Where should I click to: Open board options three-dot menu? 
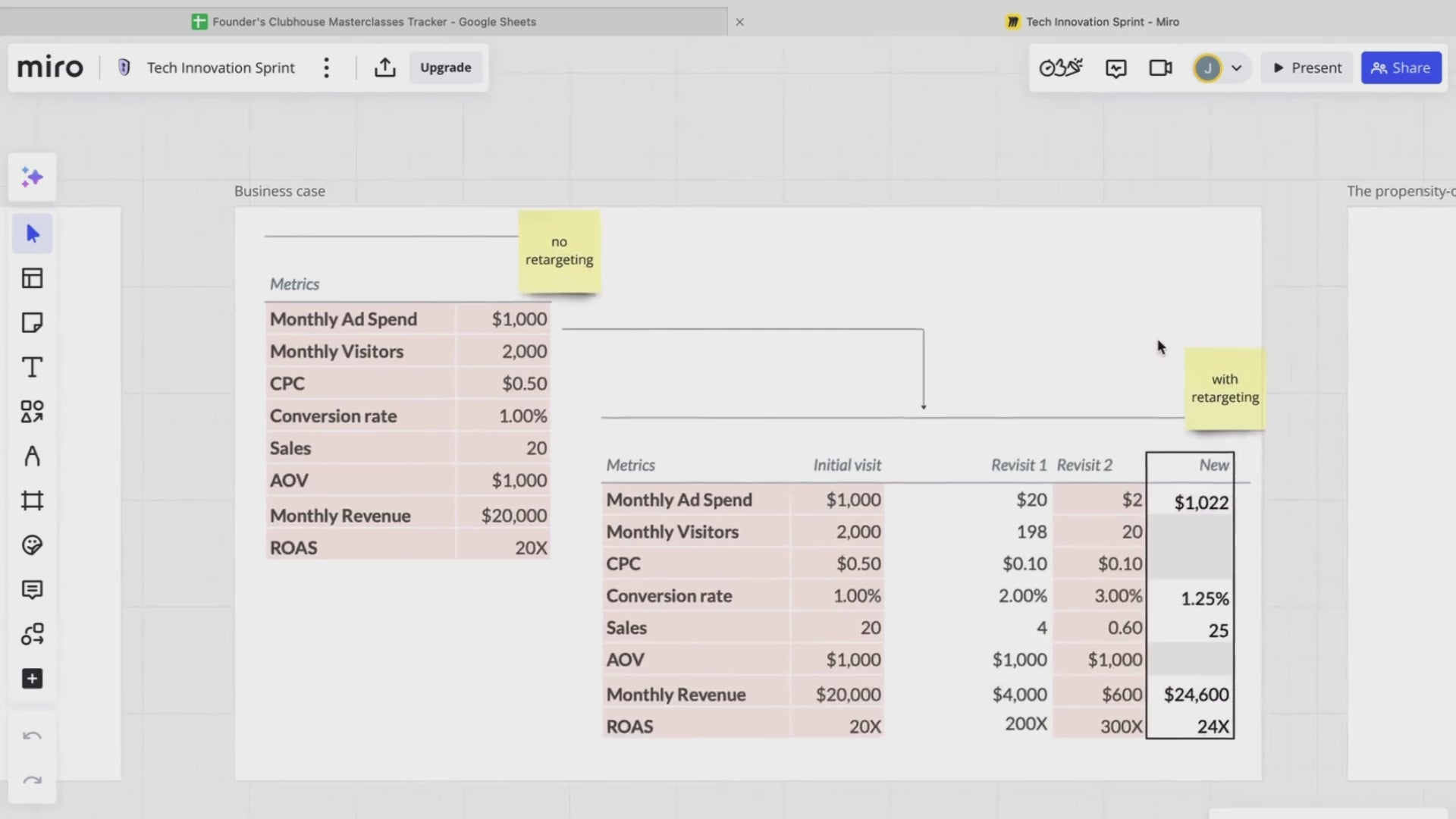click(326, 67)
